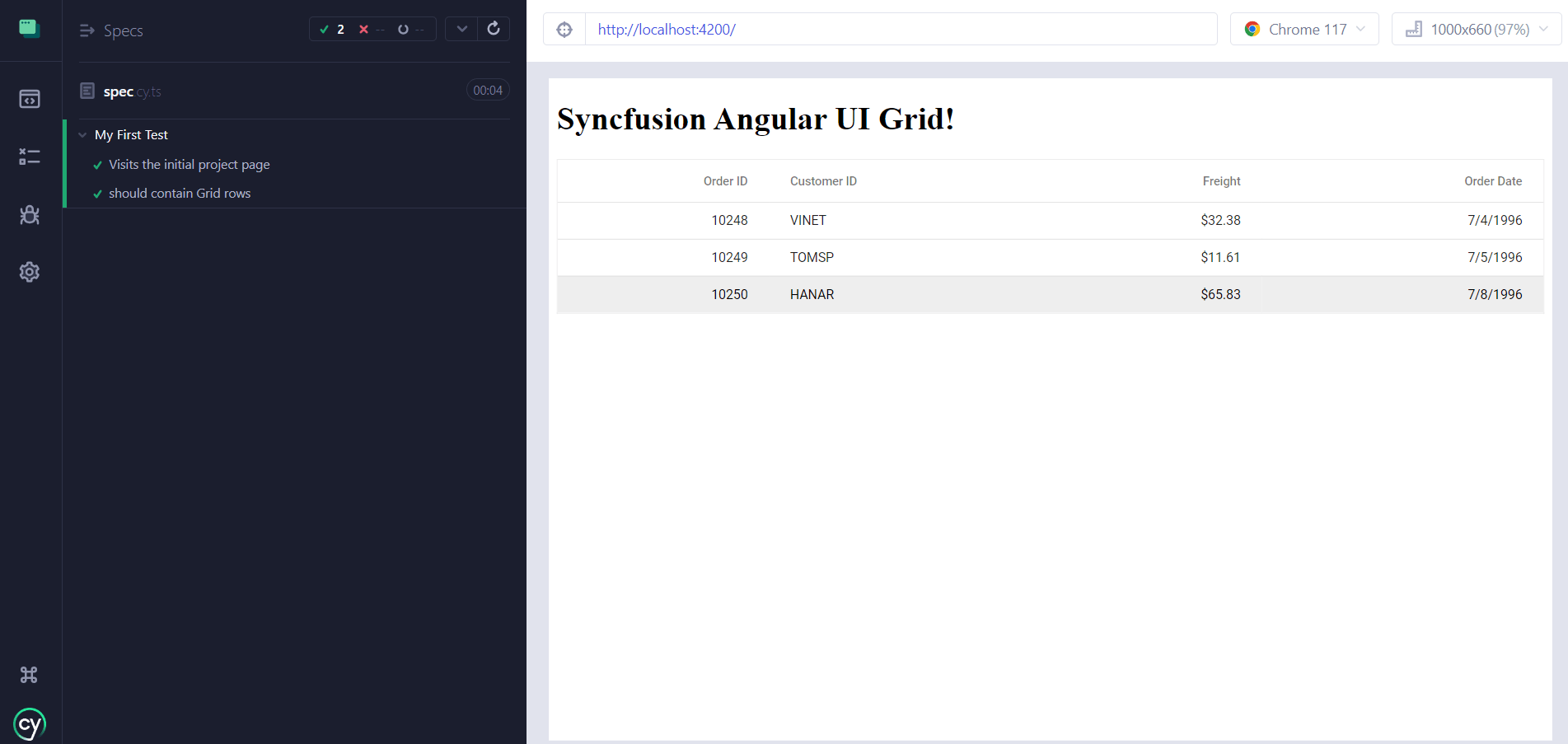This screenshot has height=744, width=1568.
Task: Collapse the My First Test suite
Action: (x=82, y=134)
